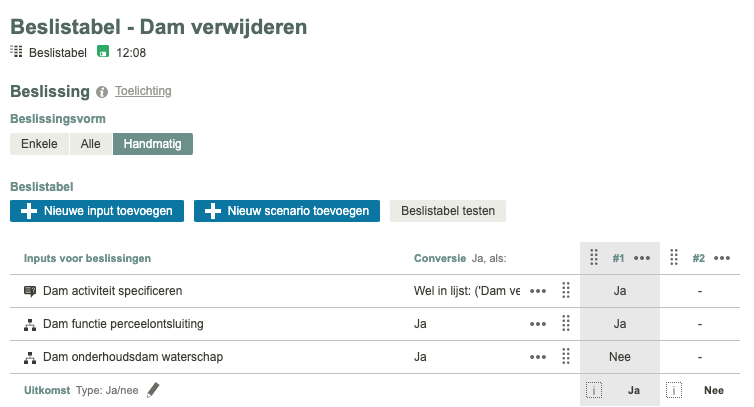The width and height of the screenshot is (754, 407).
Task: Open options menu for scenario #1
Action: tap(642, 258)
